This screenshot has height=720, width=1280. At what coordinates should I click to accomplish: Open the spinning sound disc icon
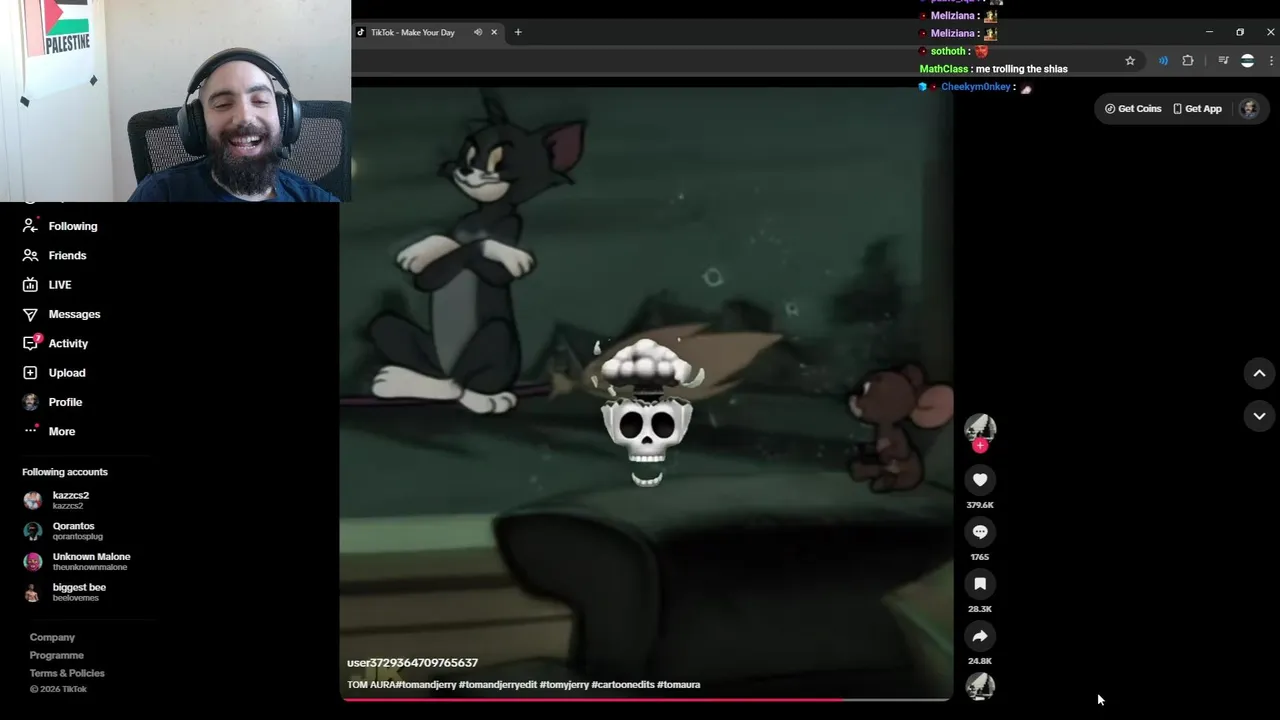point(980,686)
